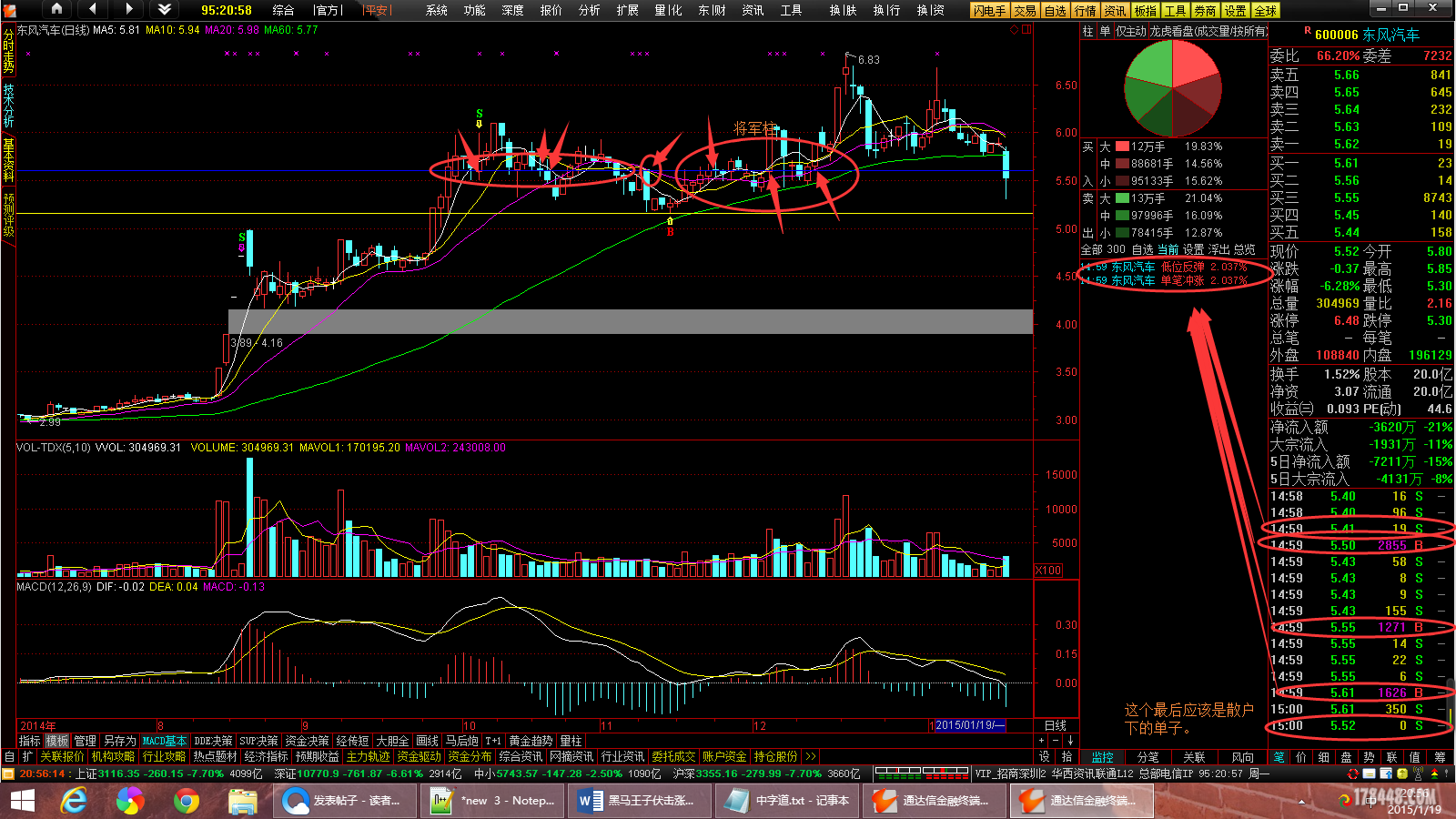Click the minus zoom icon near 日线

[x=1057, y=741]
